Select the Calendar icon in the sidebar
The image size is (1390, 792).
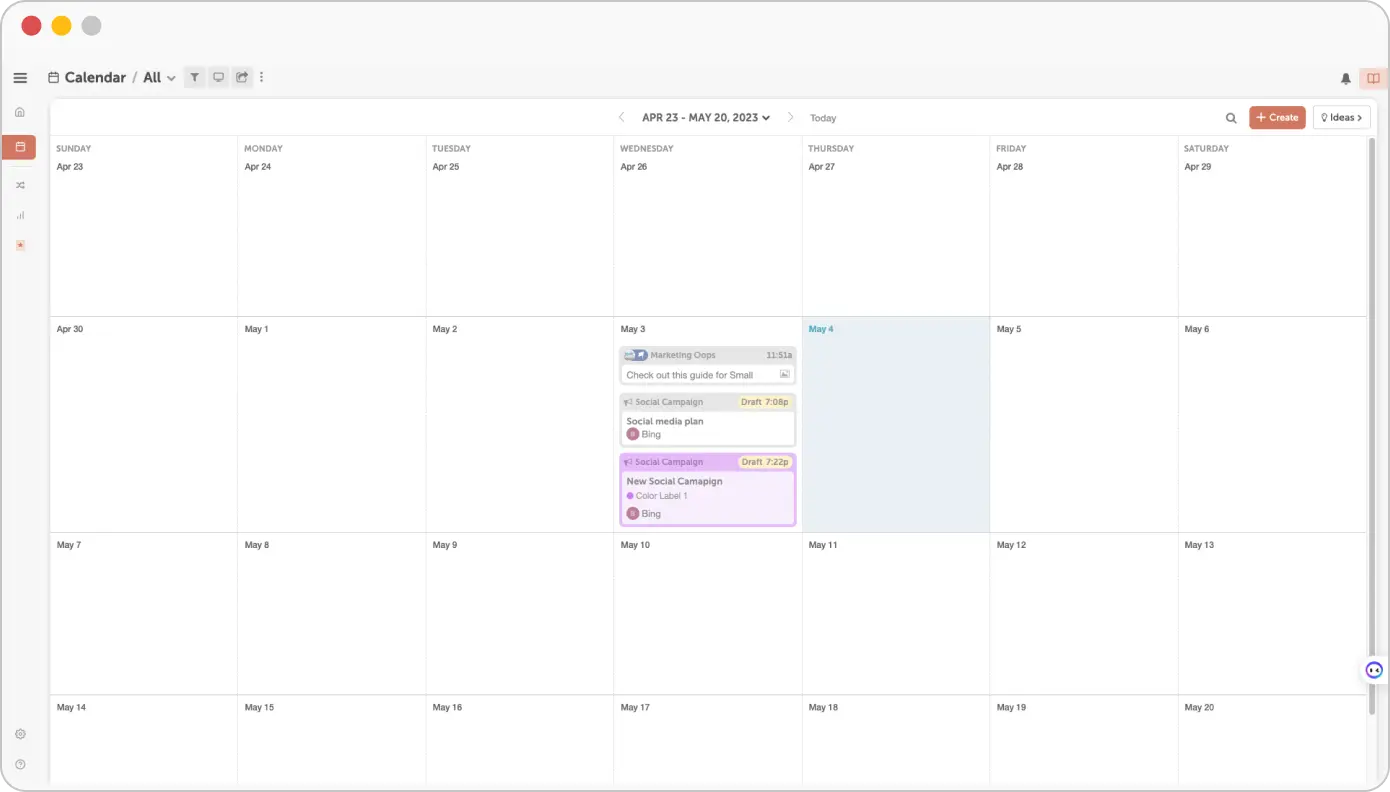point(20,147)
